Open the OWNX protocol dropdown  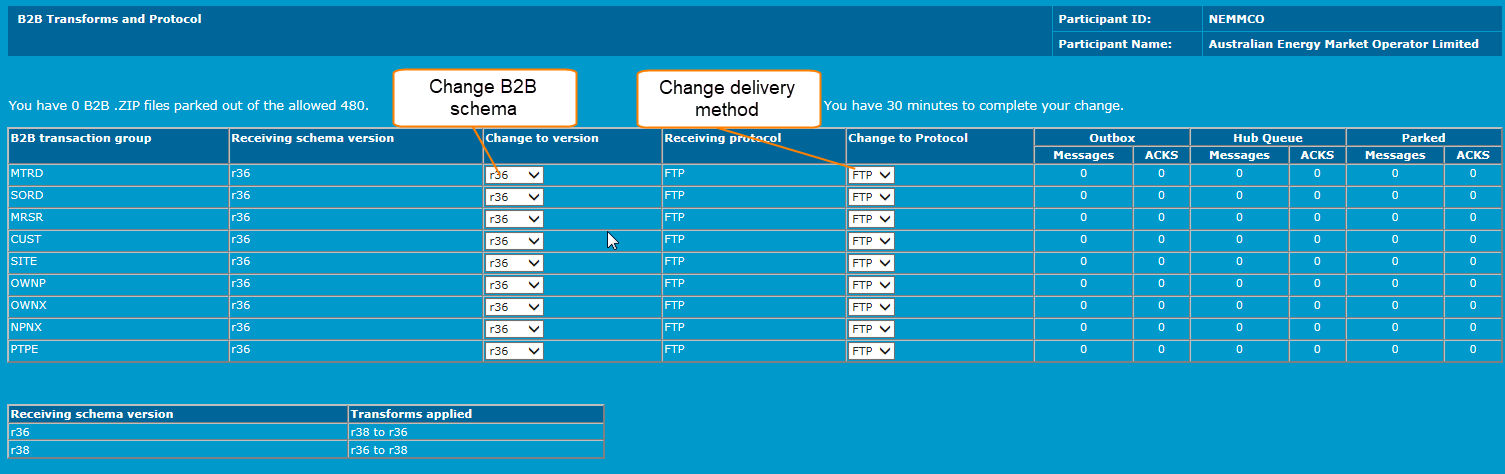pos(871,307)
